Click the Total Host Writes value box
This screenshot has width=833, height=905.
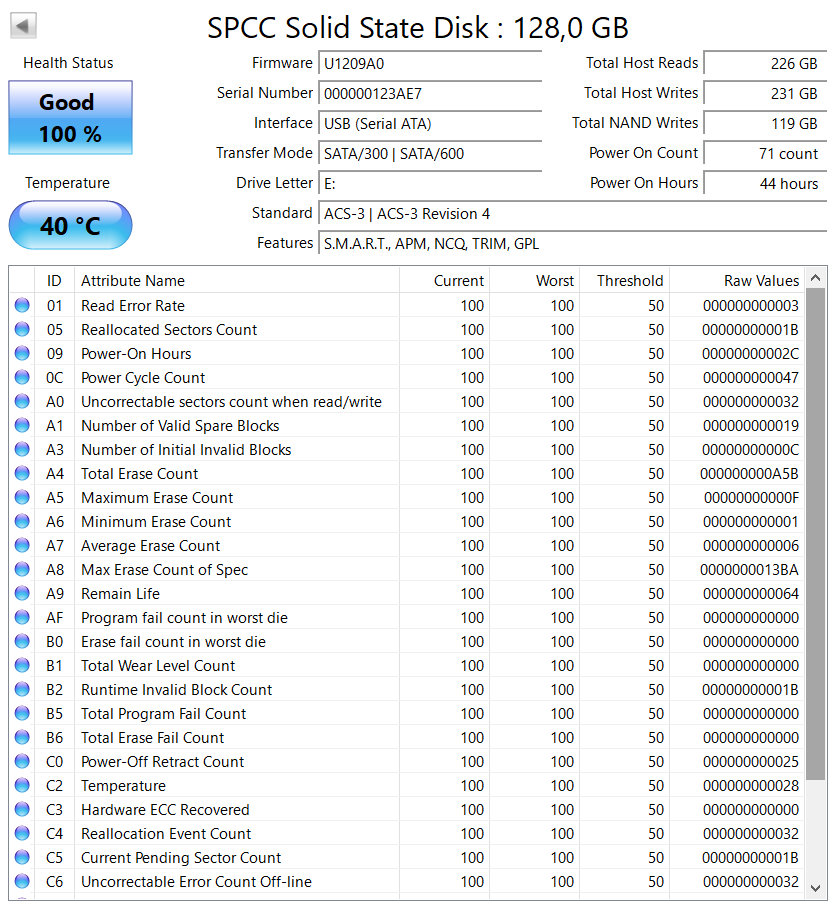(x=764, y=94)
